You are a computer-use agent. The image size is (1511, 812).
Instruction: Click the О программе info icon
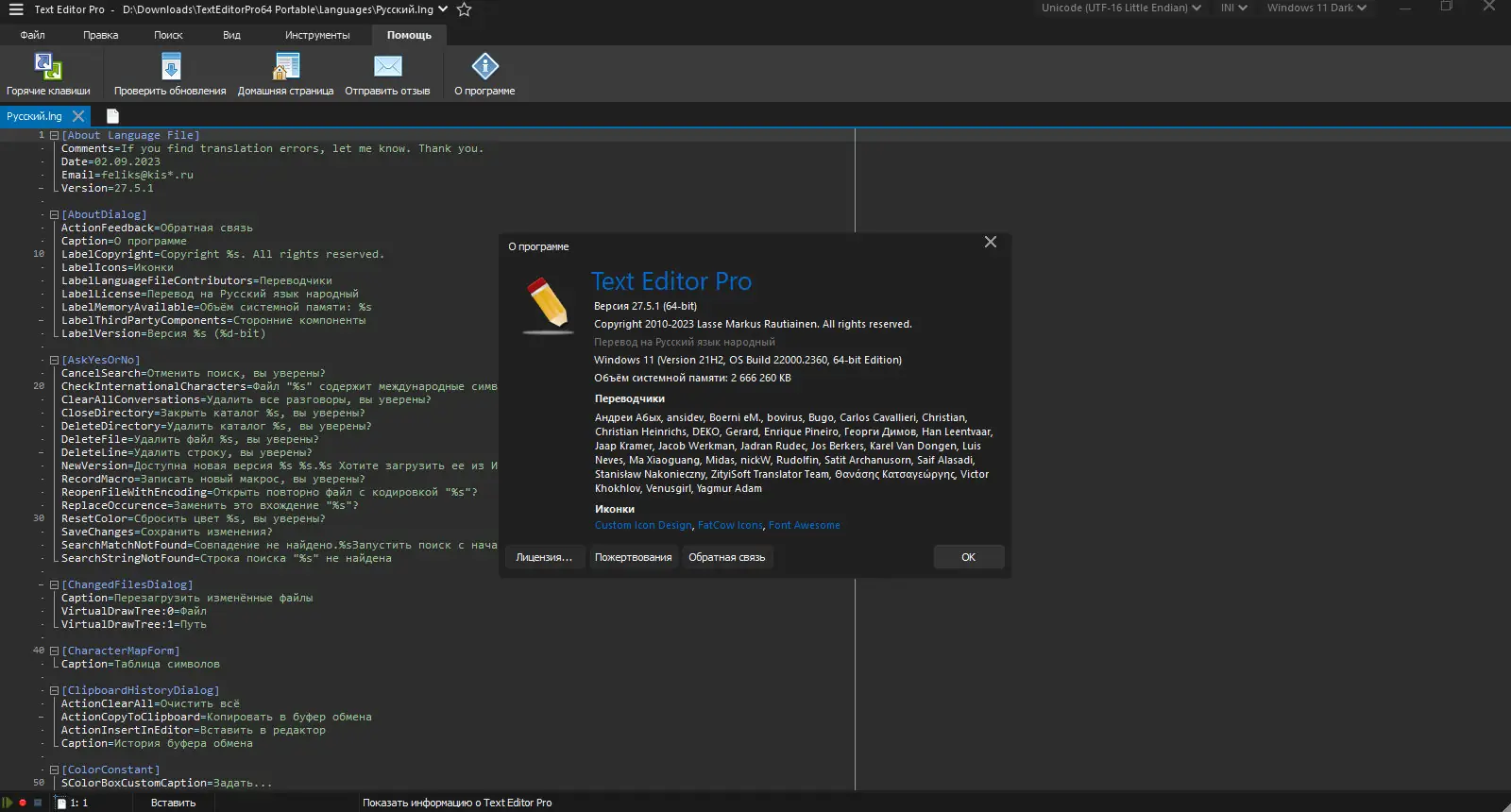click(x=484, y=67)
